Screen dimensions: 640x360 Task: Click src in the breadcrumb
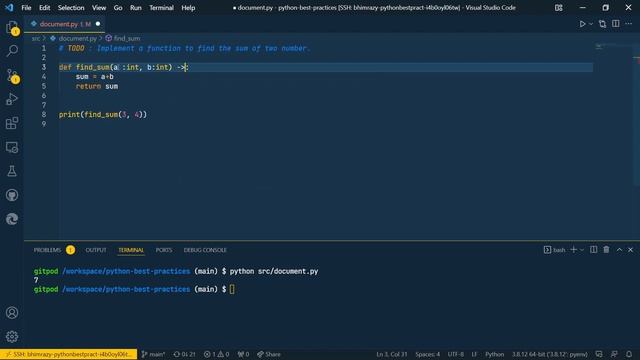(36, 38)
